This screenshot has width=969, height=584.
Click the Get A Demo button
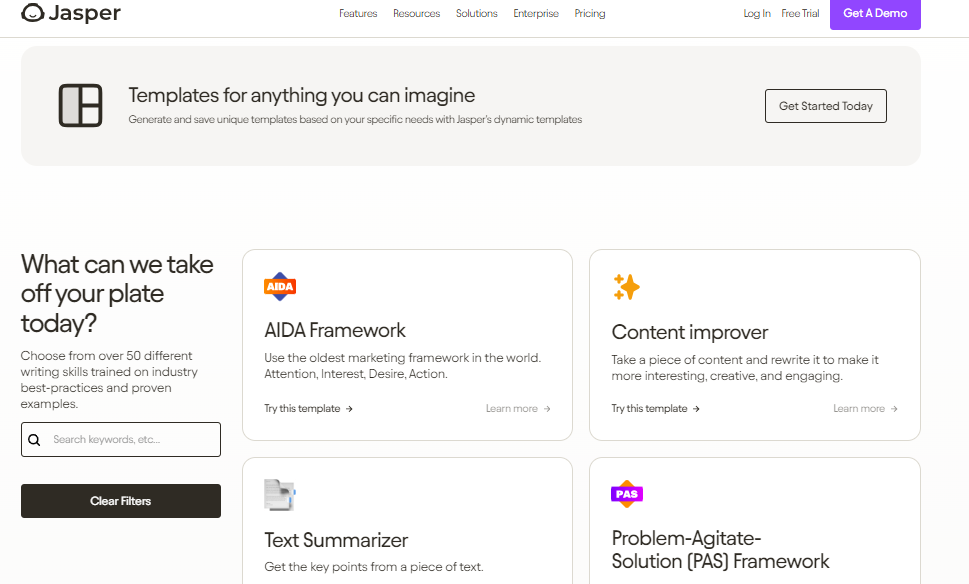875,14
